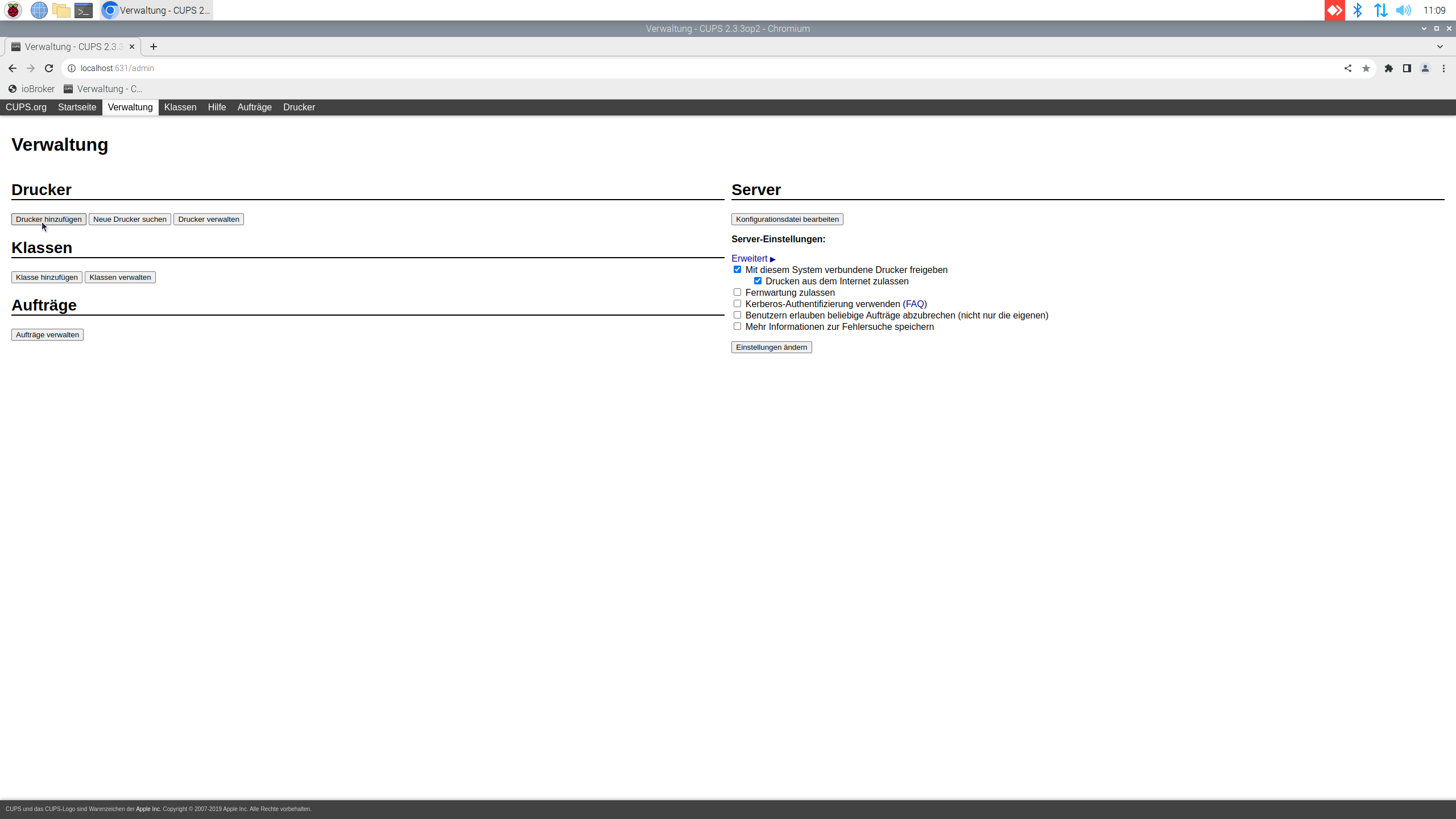Click Drucker hinzufügen button
Image resolution: width=1456 pixels, height=819 pixels.
(49, 220)
